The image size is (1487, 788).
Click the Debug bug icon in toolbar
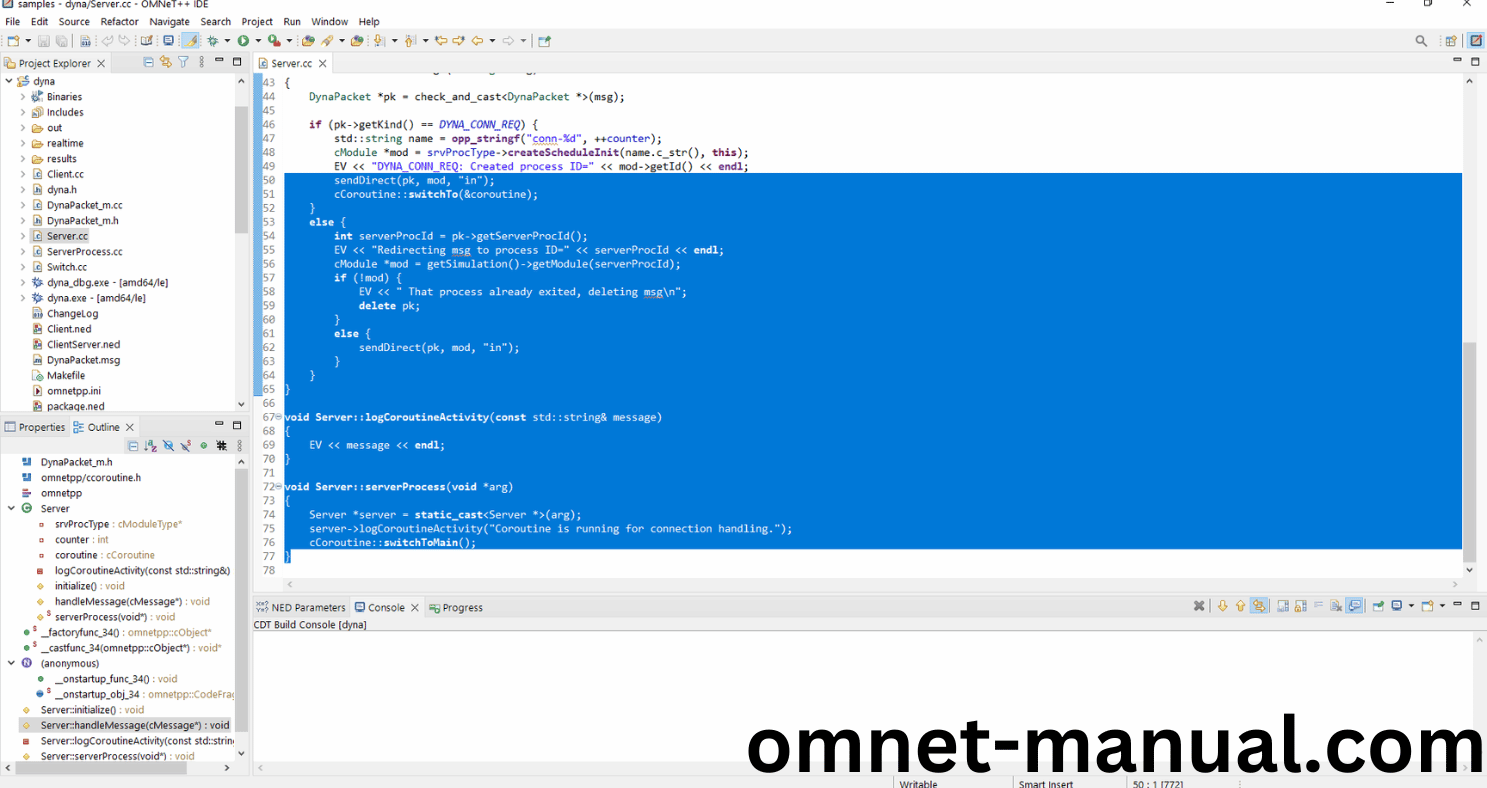(x=212, y=41)
